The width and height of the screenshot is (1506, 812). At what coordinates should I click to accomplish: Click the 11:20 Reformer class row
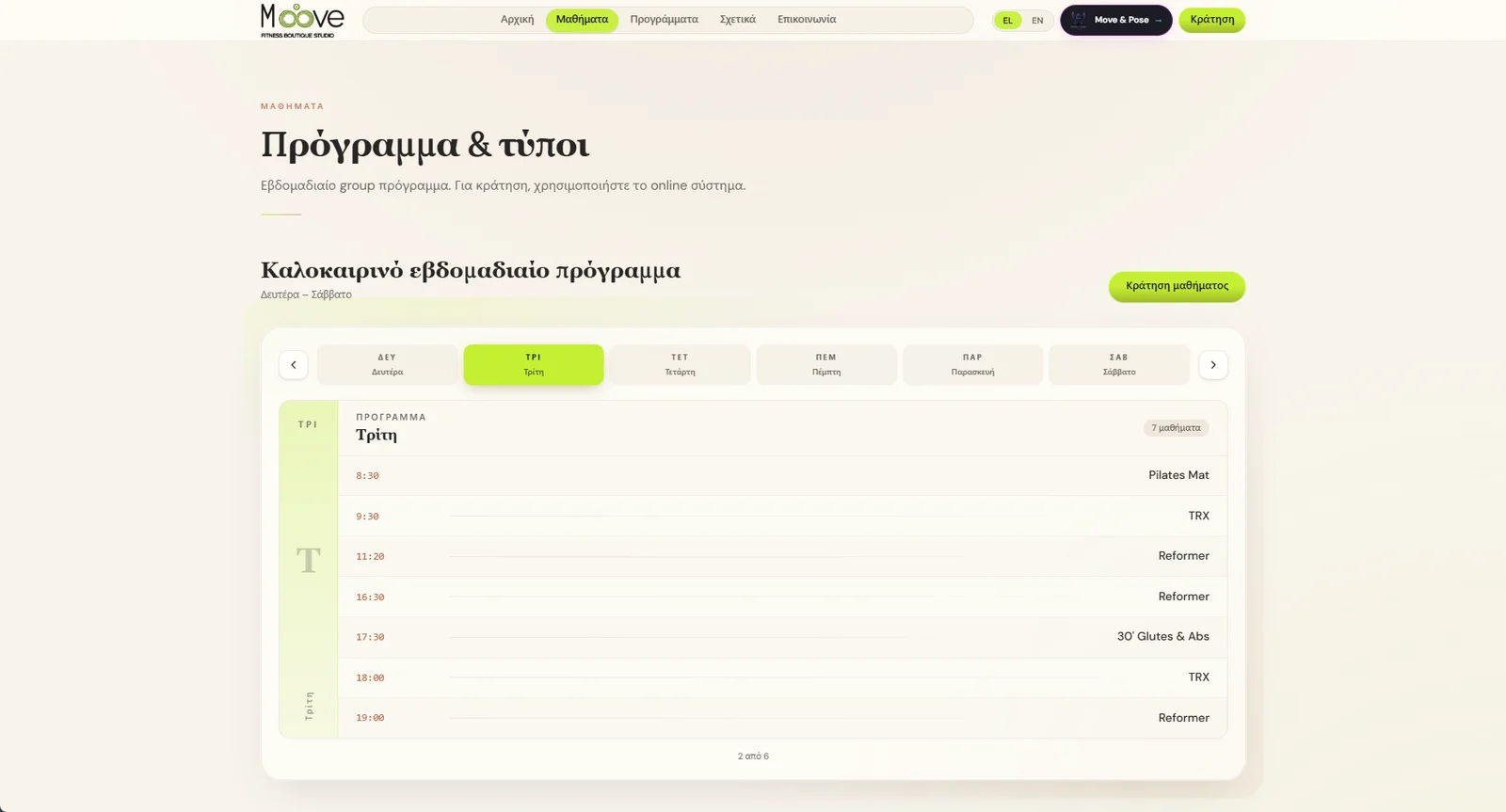coord(782,556)
